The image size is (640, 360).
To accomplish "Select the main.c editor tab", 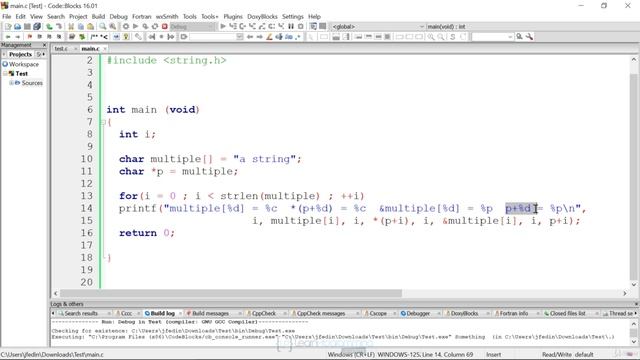I will point(90,49).
